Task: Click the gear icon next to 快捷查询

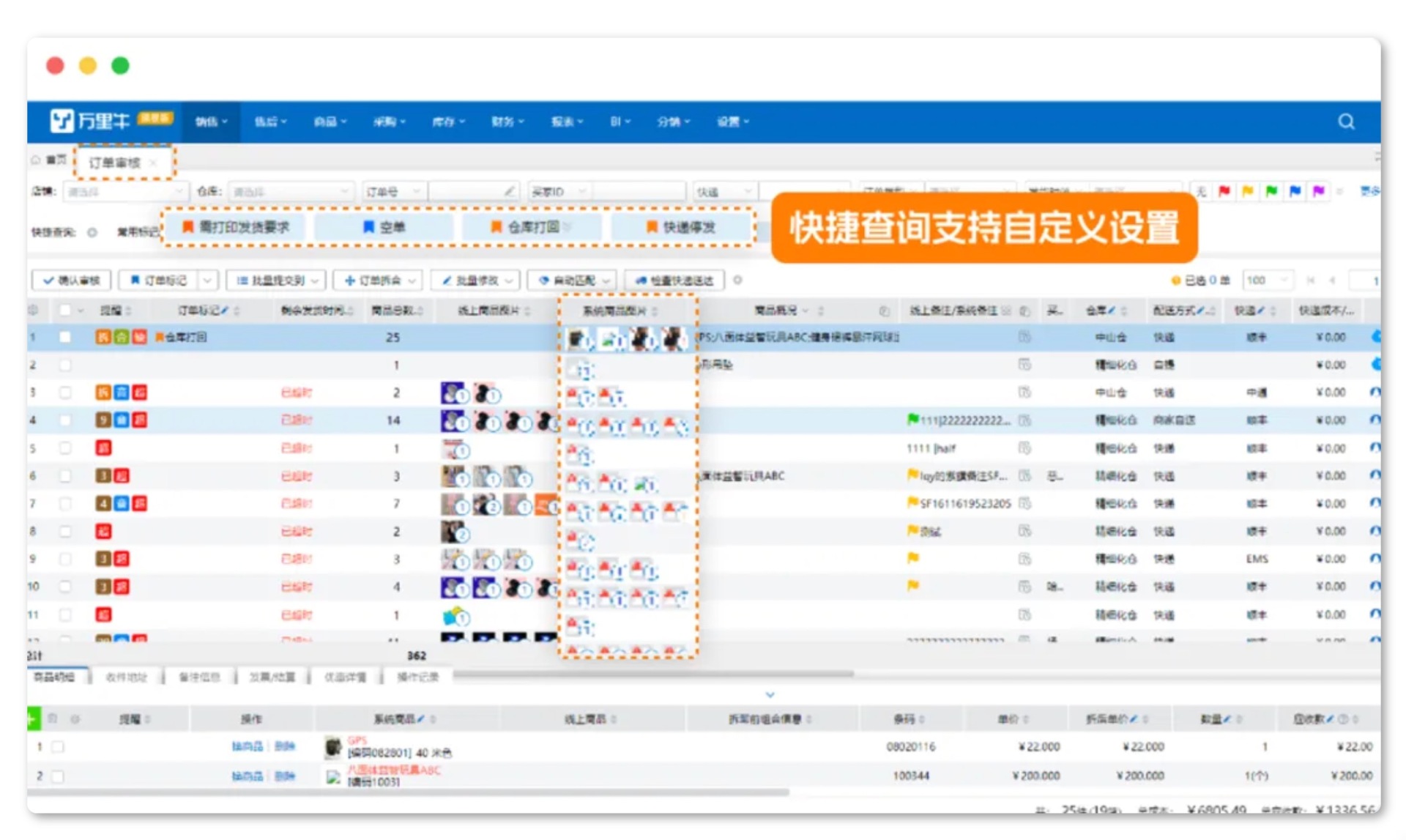Action: (x=92, y=232)
